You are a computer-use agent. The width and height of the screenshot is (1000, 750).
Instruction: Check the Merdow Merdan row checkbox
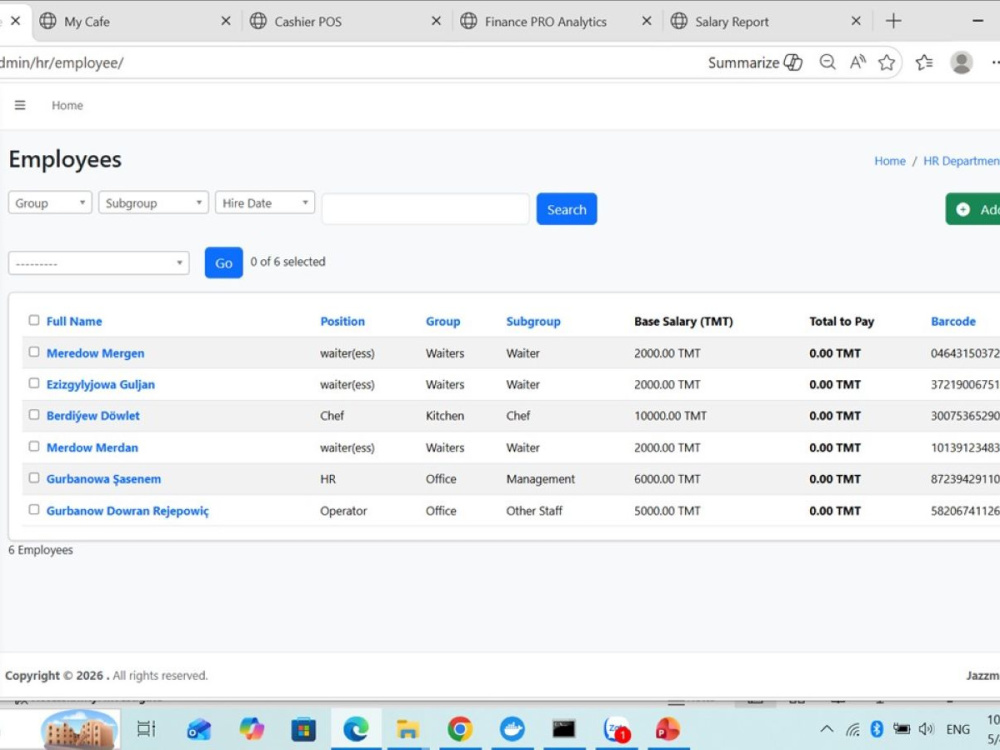click(34, 446)
